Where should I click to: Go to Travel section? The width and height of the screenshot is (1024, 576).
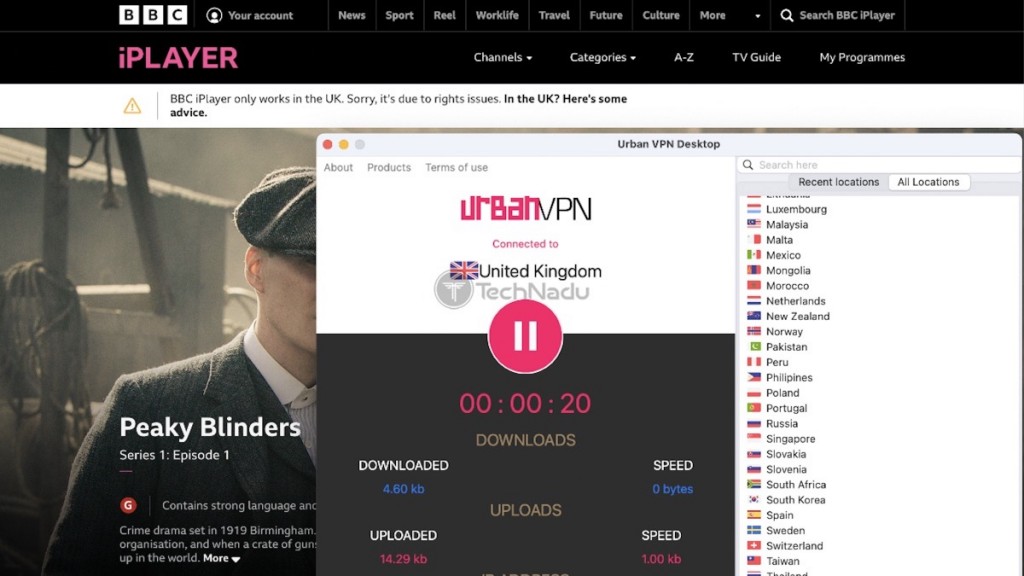(554, 15)
